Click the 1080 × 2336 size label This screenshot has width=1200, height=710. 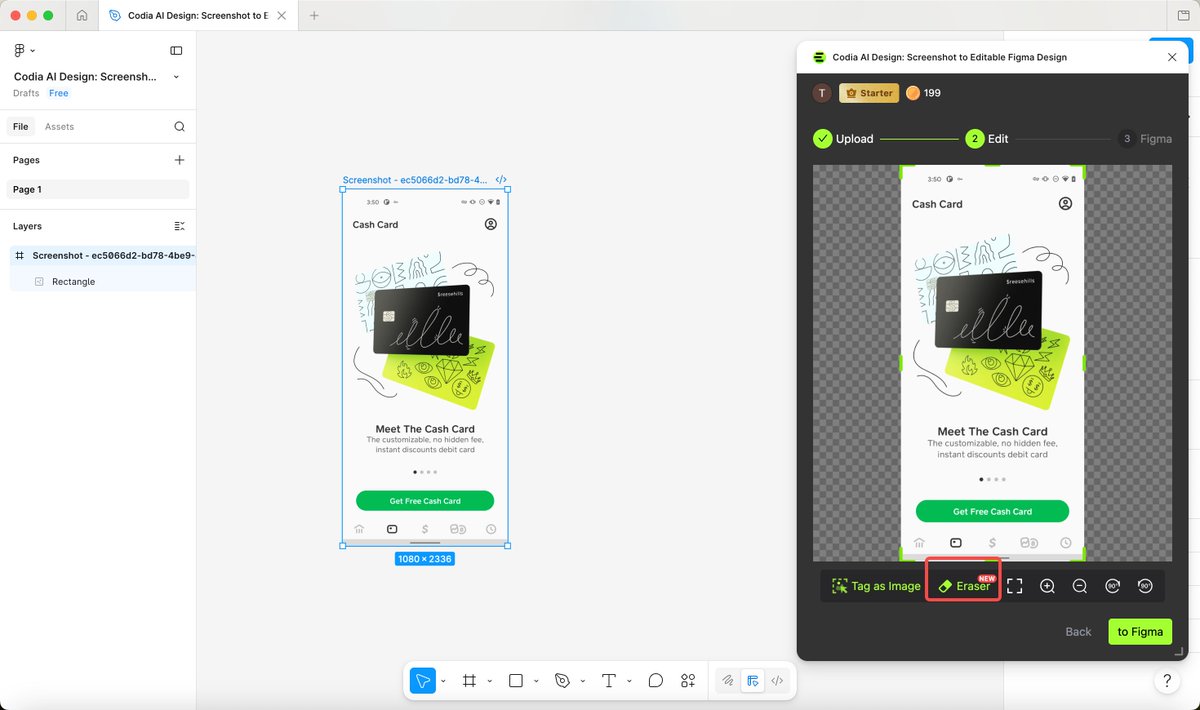click(425, 559)
